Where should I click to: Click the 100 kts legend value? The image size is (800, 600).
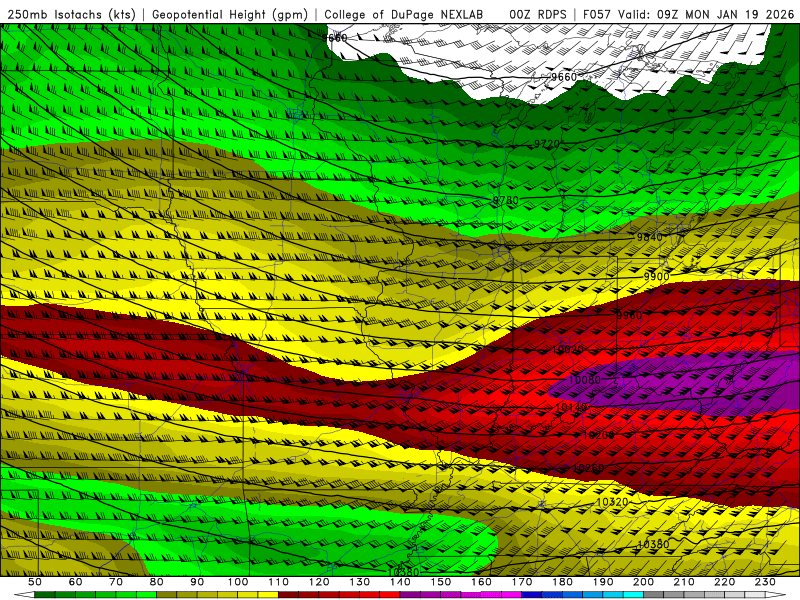[x=238, y=582]
